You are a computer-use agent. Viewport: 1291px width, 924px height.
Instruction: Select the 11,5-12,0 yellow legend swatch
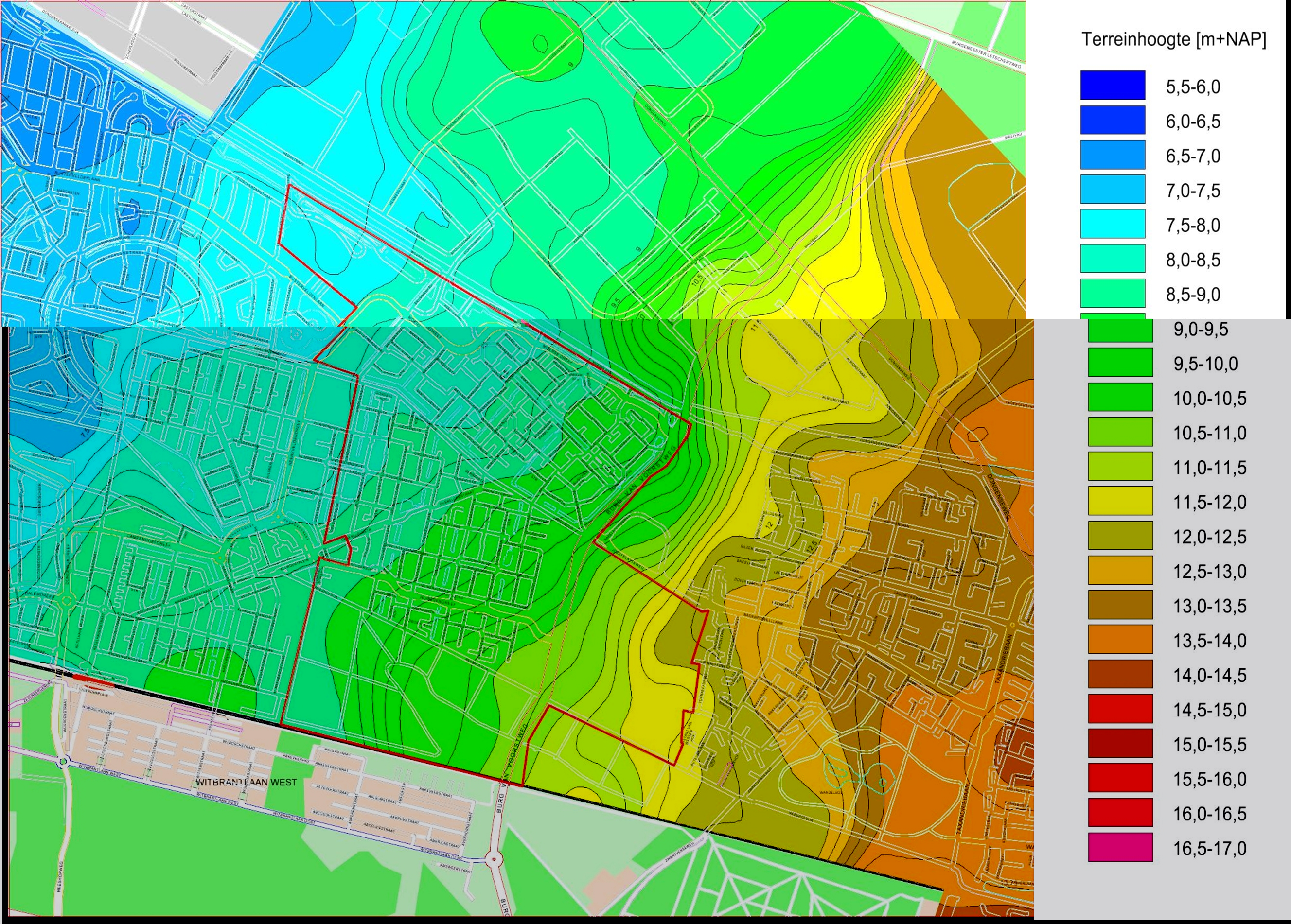[1120, 501]
